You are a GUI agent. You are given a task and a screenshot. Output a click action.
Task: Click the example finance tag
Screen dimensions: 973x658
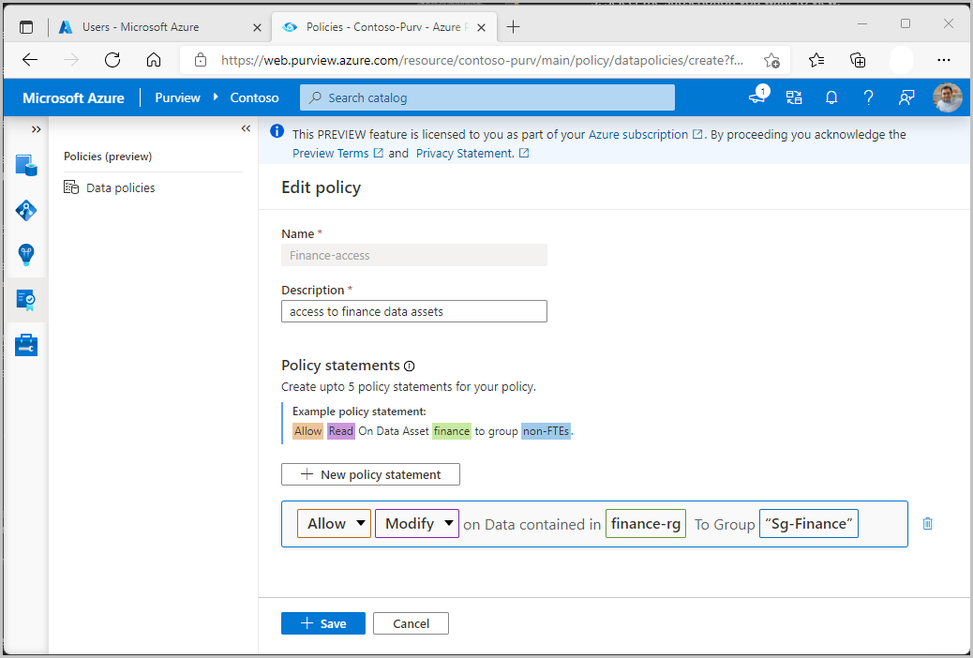point(452,431)
